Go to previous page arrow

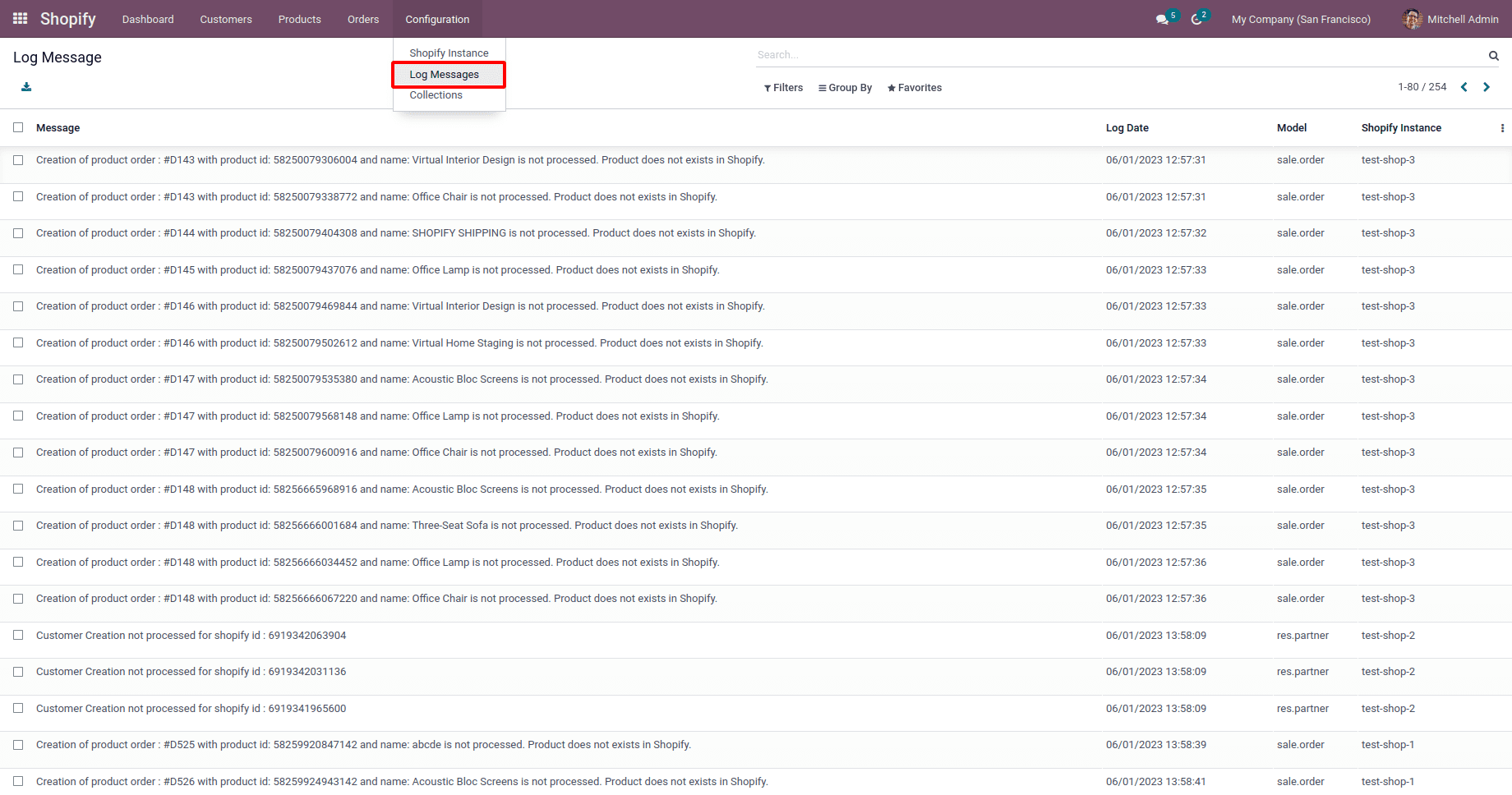point(1464,87)
